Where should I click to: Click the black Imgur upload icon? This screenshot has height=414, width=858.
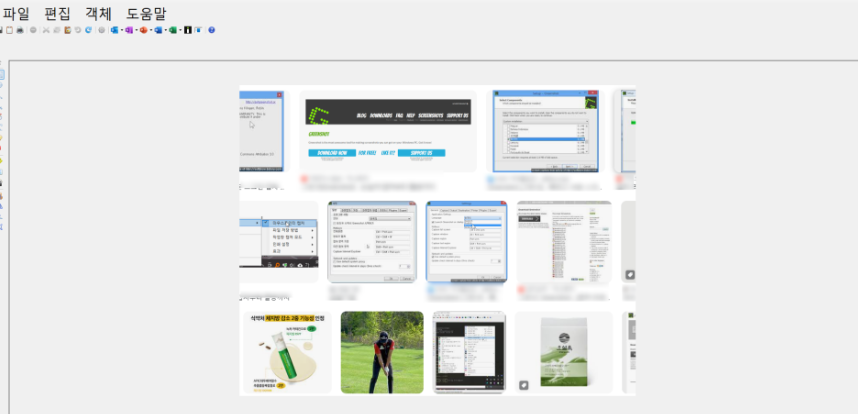pyautogui.click(x=188, y=30)
